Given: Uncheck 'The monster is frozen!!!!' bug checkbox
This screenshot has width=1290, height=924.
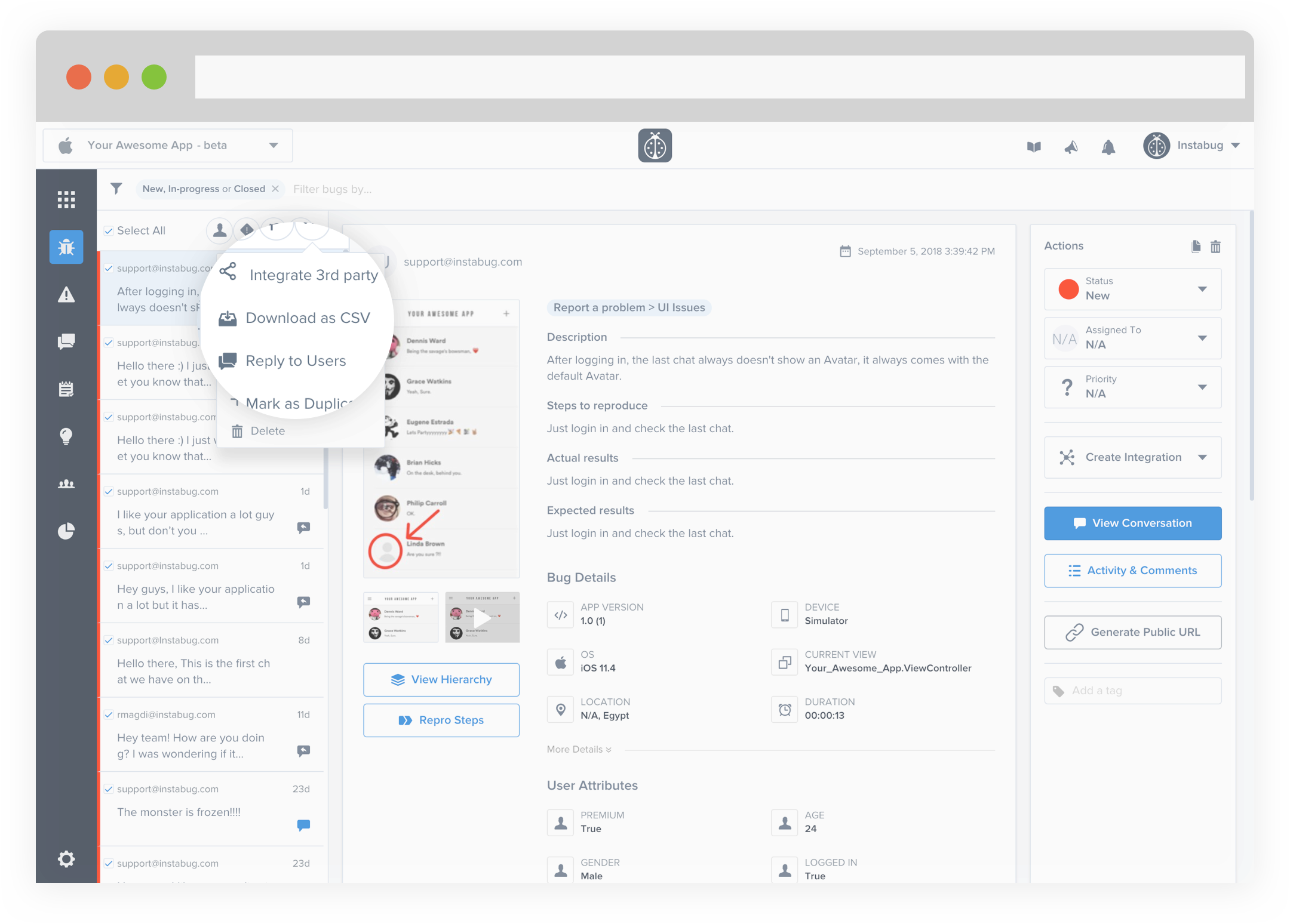Looking at the screenshot, I should 109,789.
